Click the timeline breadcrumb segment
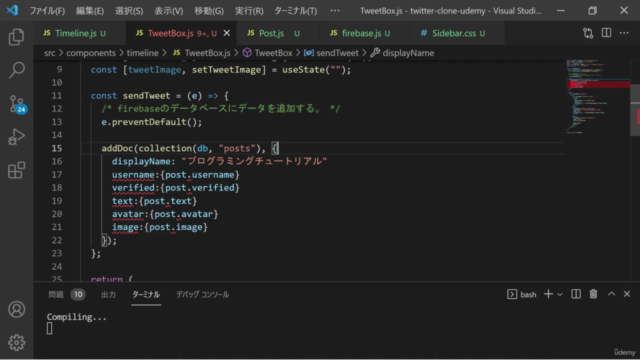This screenshot has height=360, width=640. tap(142, 53)
